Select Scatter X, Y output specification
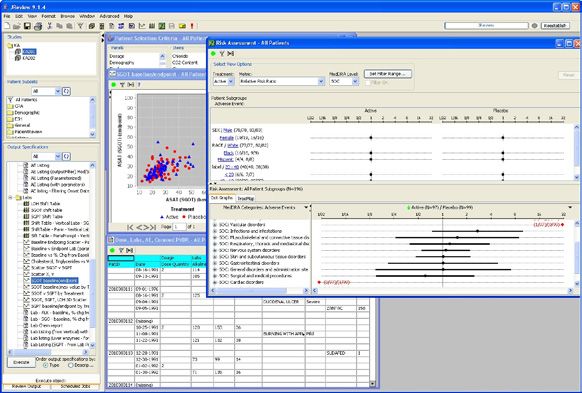Viewport: 582px width, 393px height. (42, 274)
